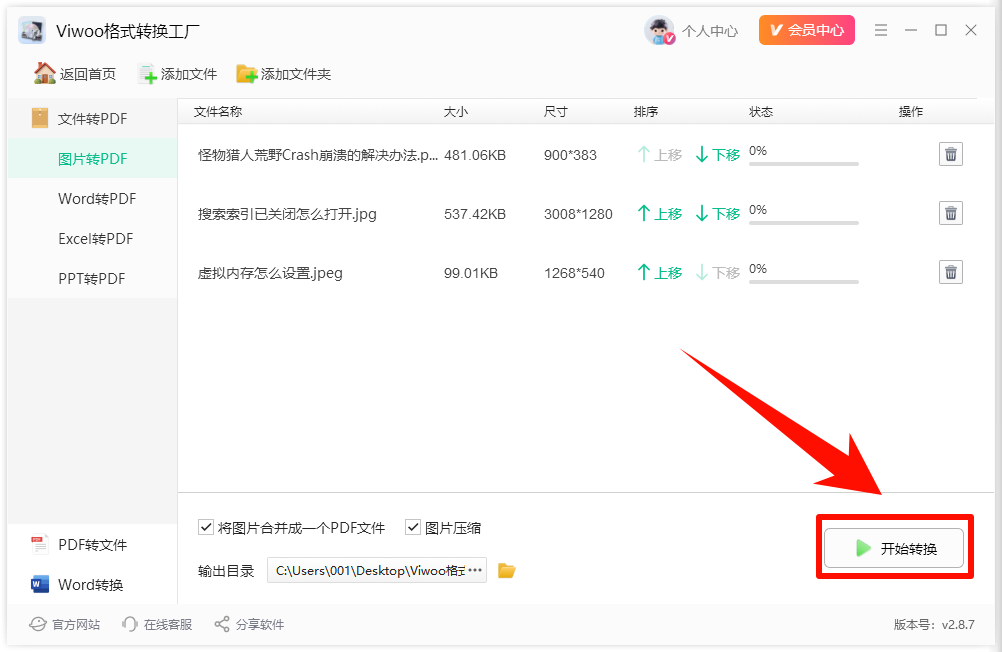
Task: Move 搜索索引已关闭怎么打开.jpg down with 下移
Action: 718,213
